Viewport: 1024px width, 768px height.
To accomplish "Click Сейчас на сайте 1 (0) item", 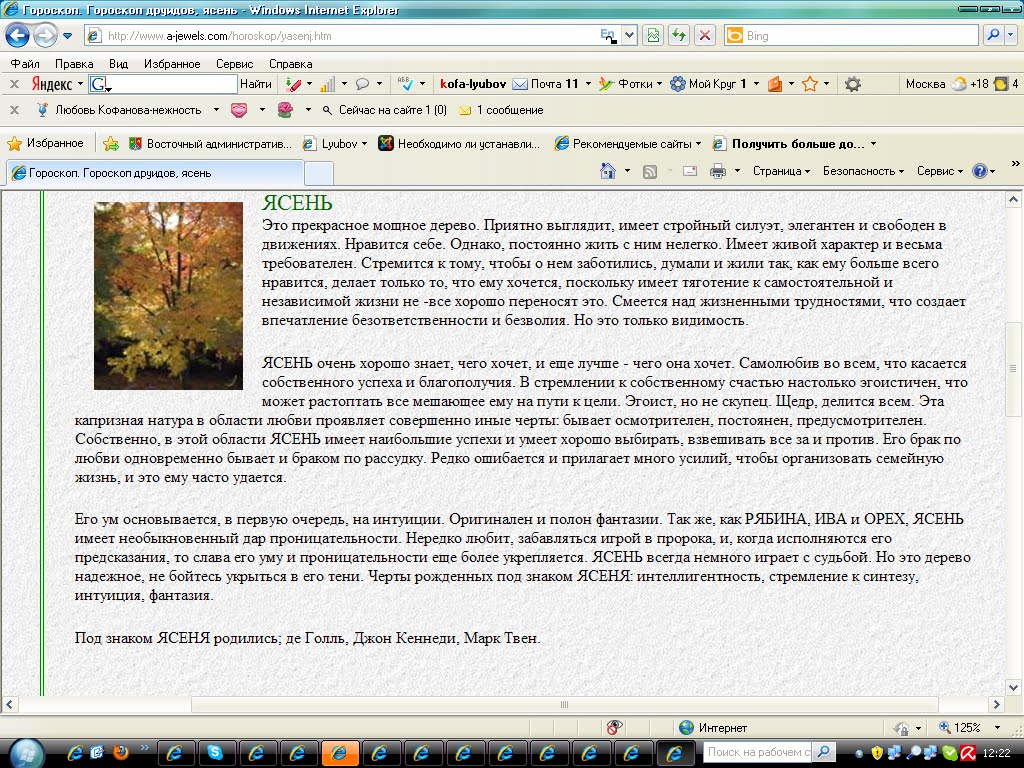I will tap(385, 110).
